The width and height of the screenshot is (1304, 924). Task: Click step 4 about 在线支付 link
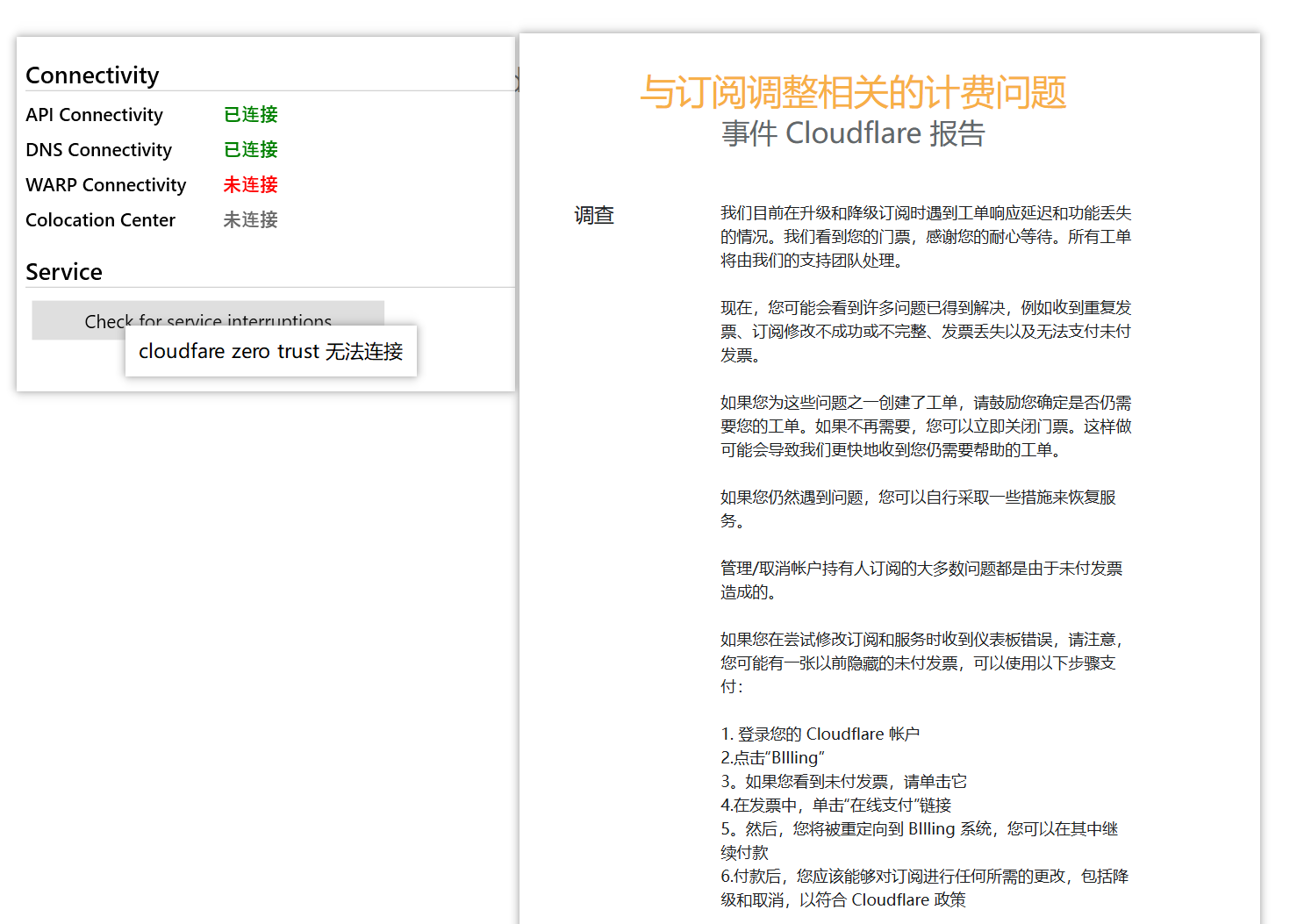tap(835, 805)
